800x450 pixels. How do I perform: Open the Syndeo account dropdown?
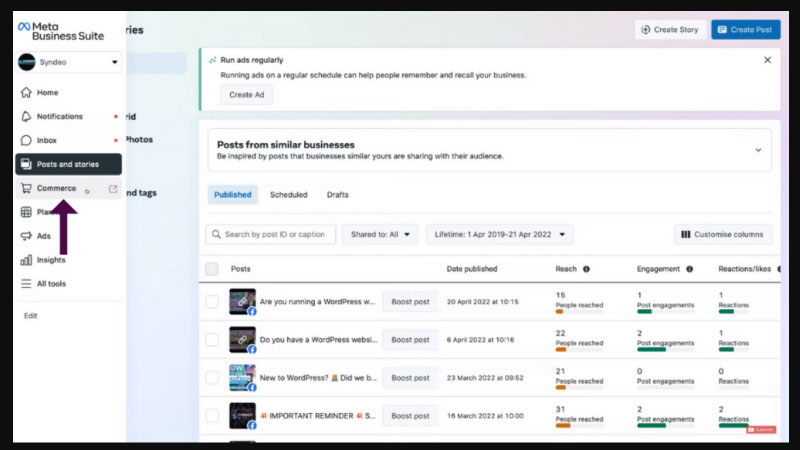[x=69, y=62]
